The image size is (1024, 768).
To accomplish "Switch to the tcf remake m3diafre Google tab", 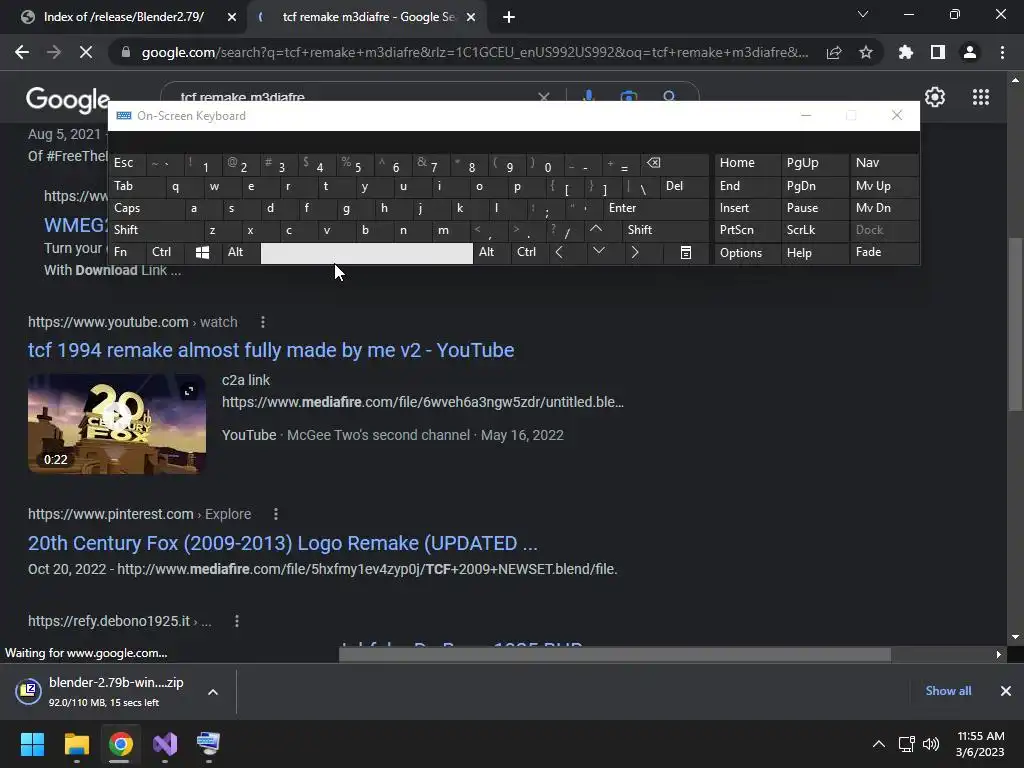I will (366, 17).
